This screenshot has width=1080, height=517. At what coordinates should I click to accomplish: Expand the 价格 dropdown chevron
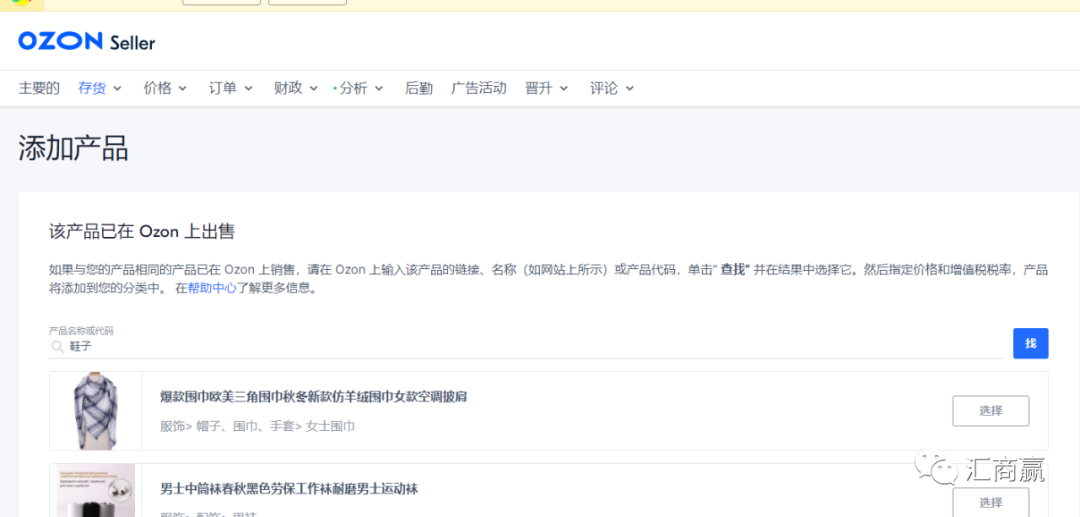click(x=183, y=88)
